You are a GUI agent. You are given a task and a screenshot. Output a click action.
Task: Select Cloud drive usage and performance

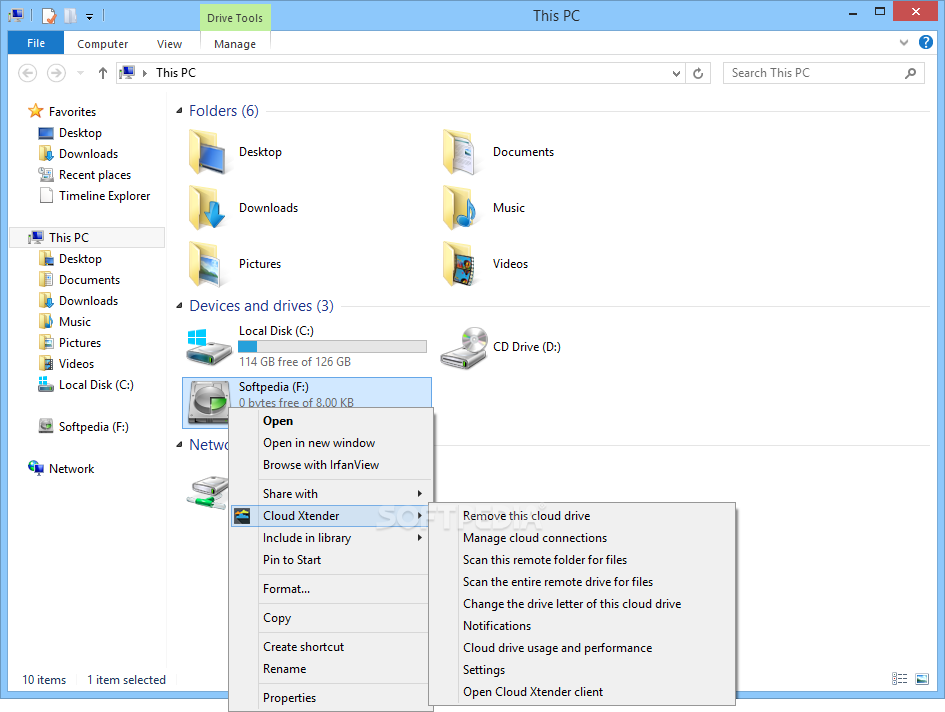(x=582, y=648)
